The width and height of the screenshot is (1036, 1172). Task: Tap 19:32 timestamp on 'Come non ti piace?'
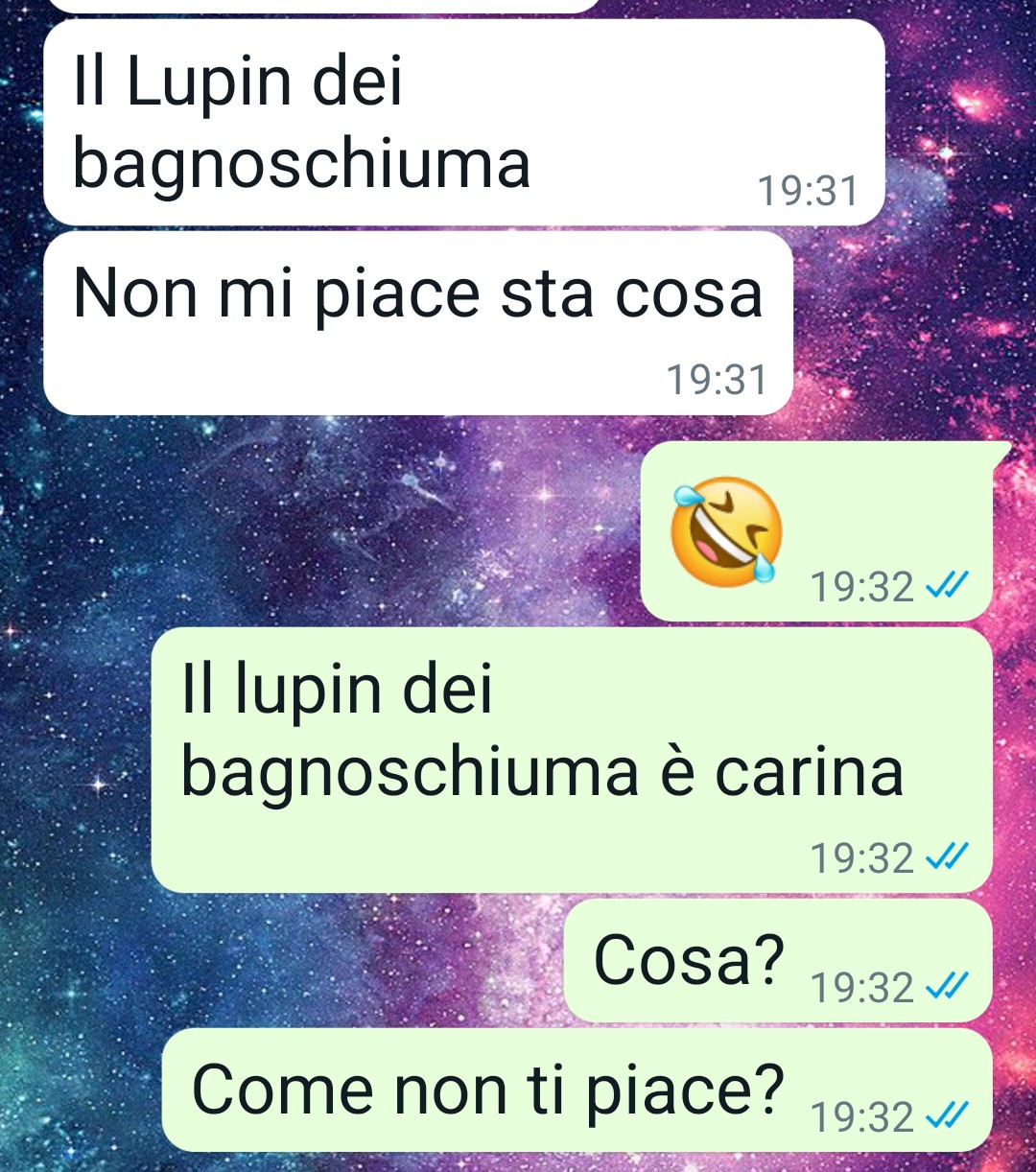click(x=862, y=1117)
